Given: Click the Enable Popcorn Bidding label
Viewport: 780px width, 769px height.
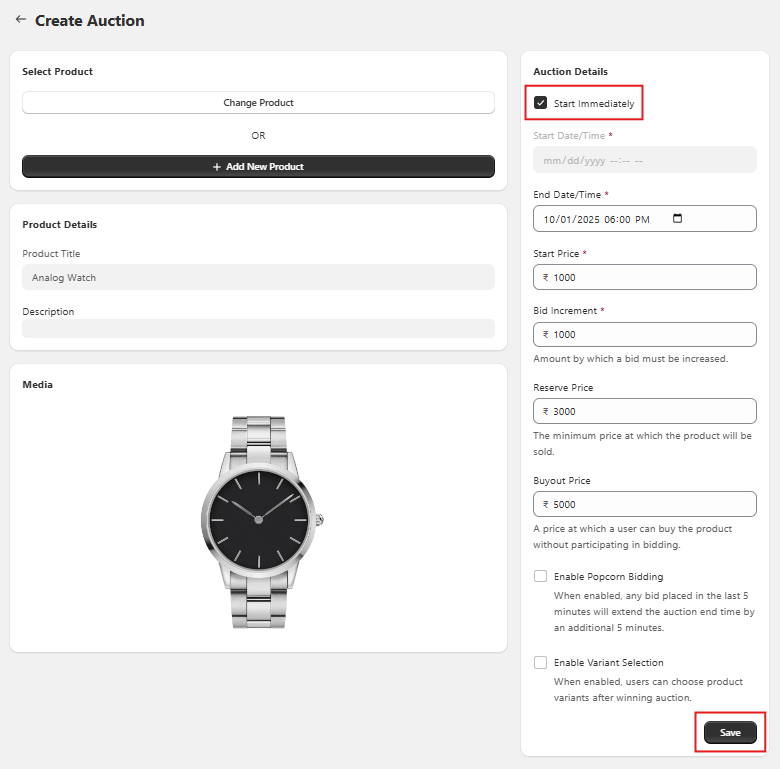Looking at the screenshot, I should (608, 577).
